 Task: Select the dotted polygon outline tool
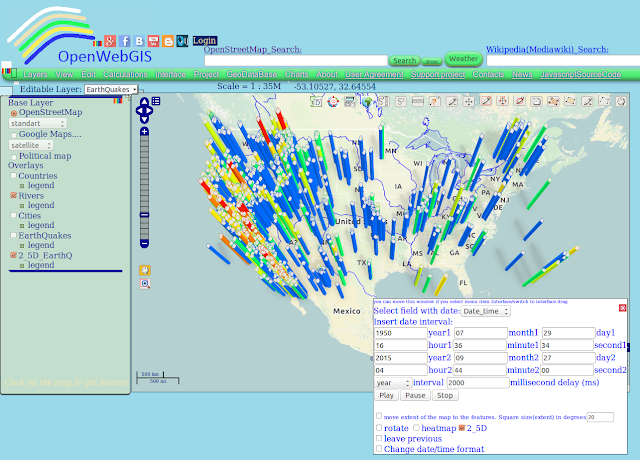pyautogui.click(x=604, y=101)
